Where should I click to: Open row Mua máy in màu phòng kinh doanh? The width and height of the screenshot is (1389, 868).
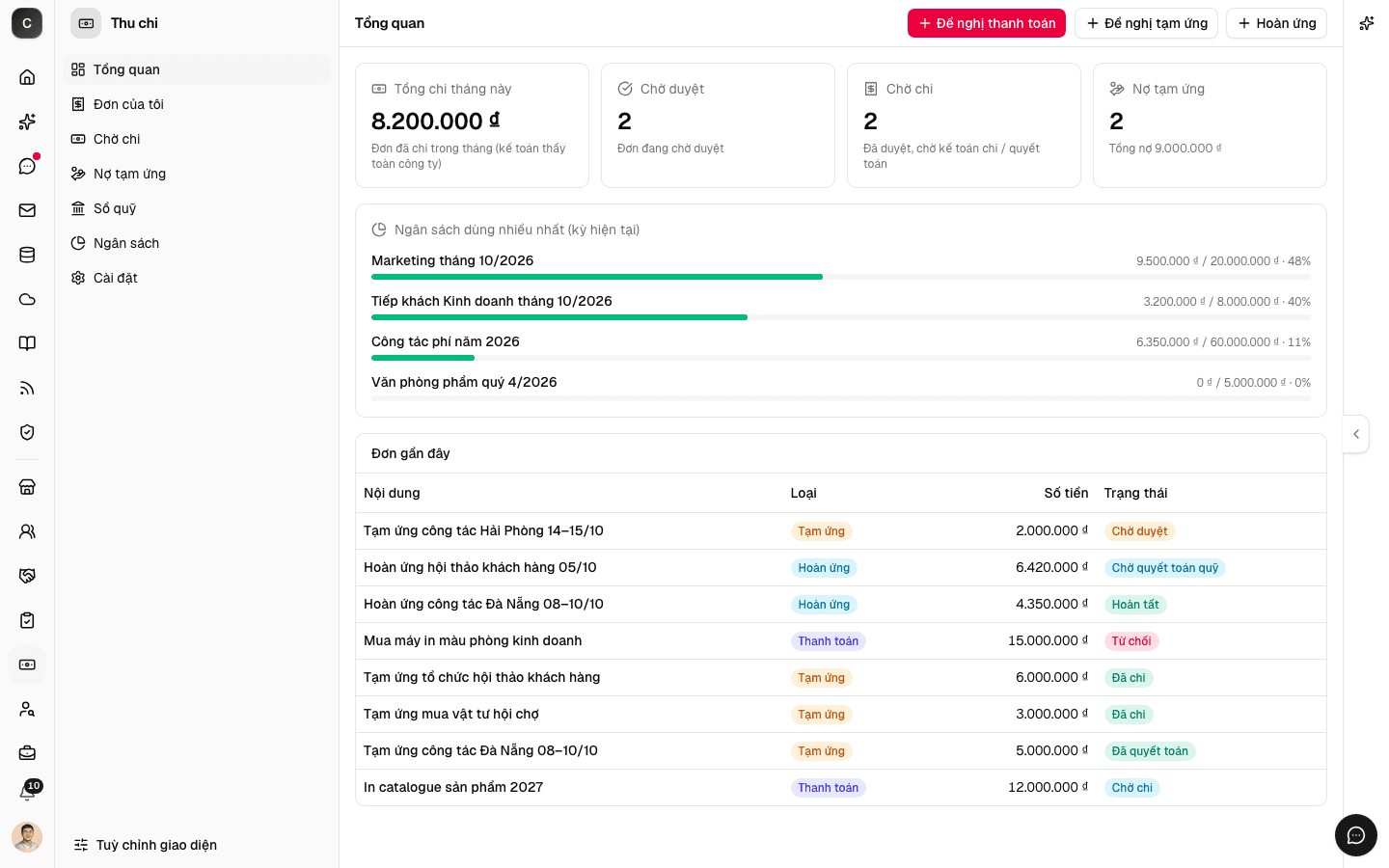click(x=841, y=641)
